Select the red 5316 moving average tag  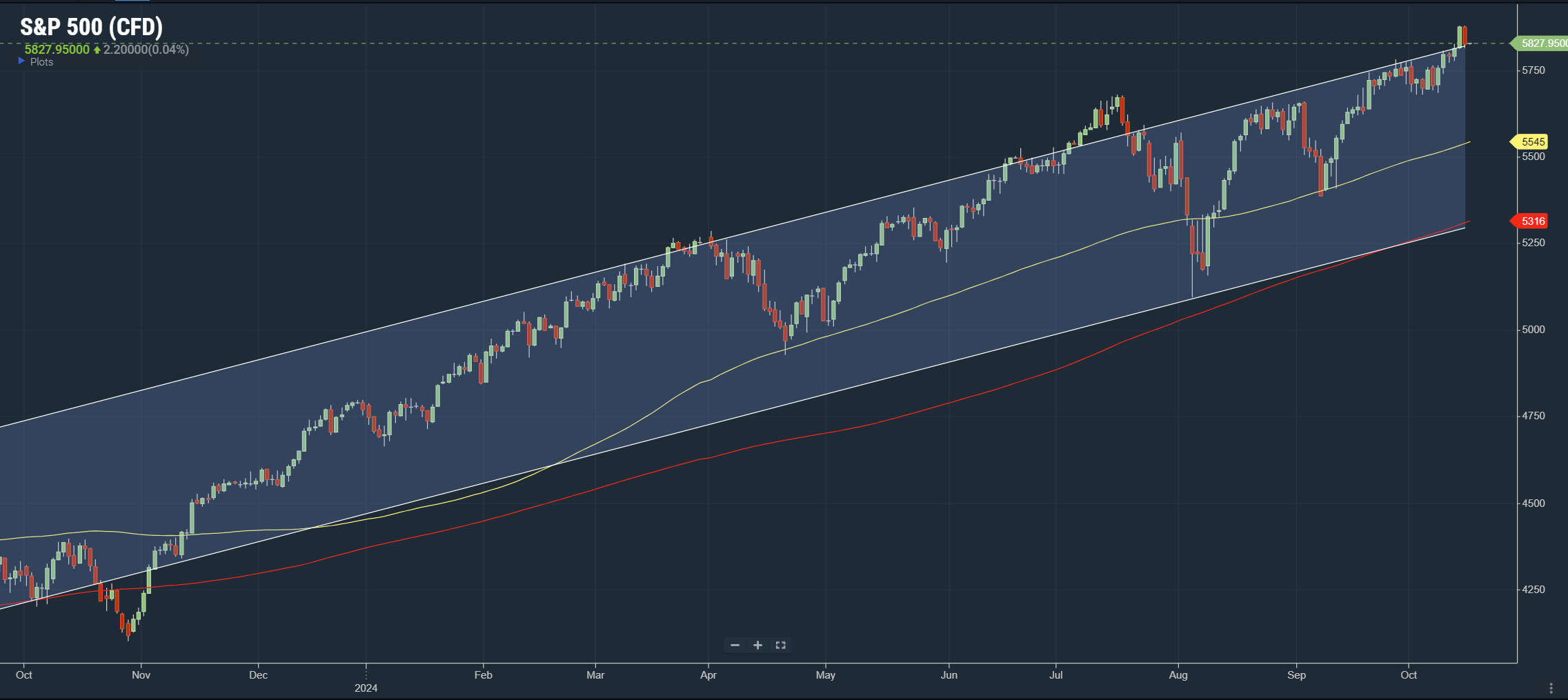(1530, 221)
